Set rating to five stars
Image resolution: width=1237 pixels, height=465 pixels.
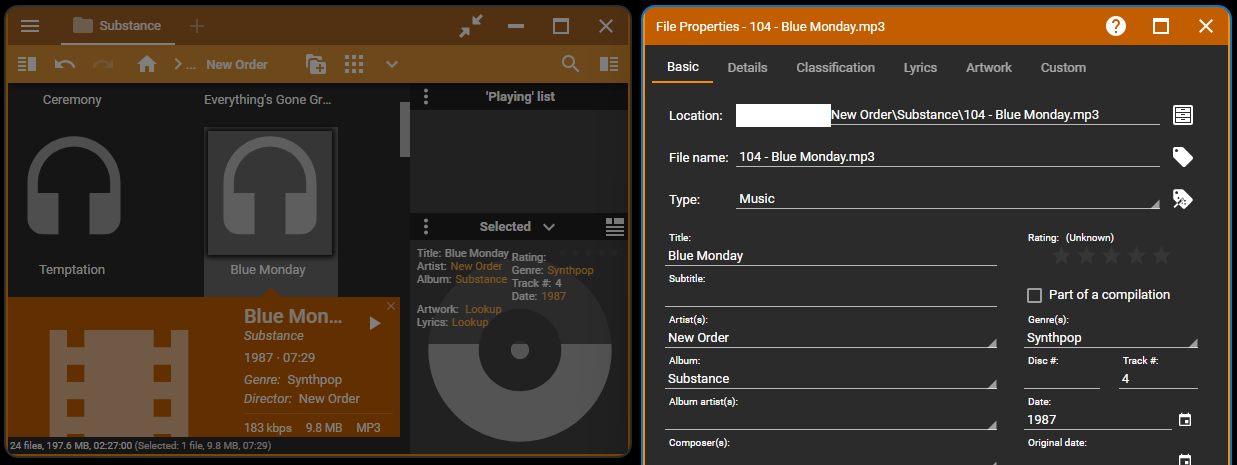tap(1161, 257)
